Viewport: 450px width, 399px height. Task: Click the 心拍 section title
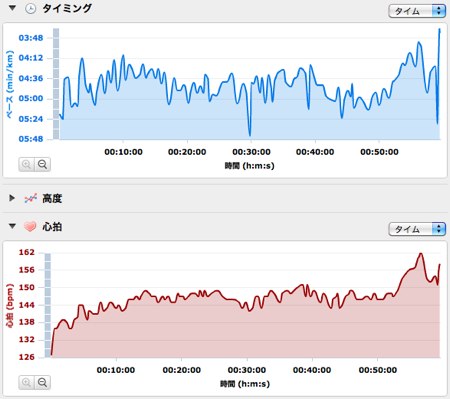(52, 227)
